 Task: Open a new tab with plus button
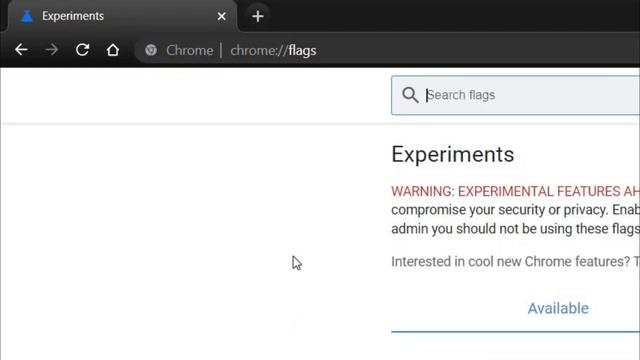pyautogui.click(x=258, y=16)
